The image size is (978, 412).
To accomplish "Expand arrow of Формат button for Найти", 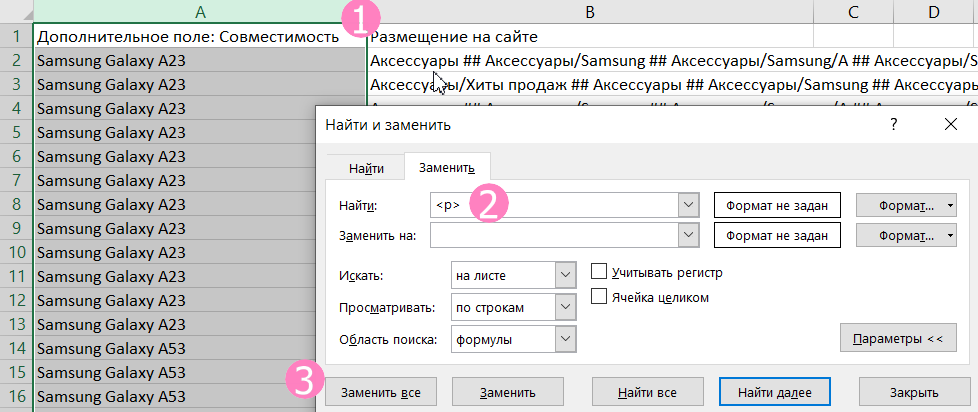I will click(949, 205).
